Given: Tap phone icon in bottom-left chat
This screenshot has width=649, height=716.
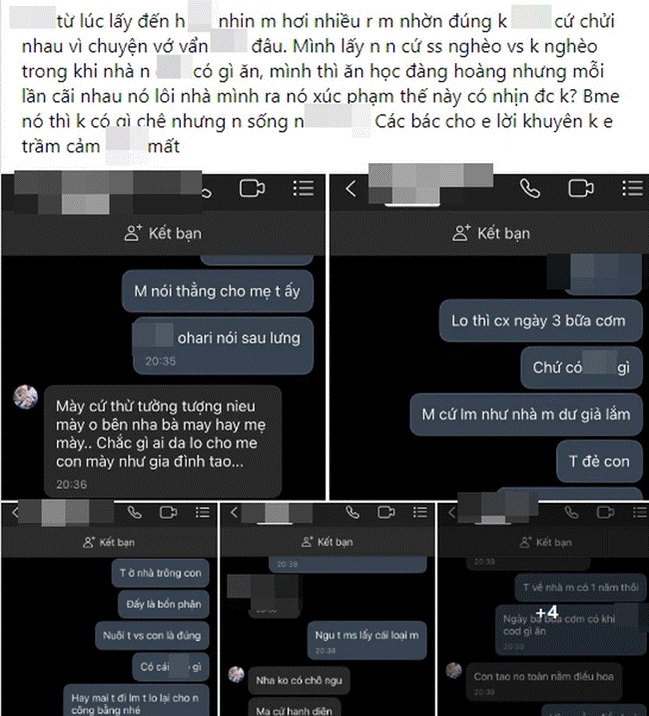Looking at the screenshot, I should [134, 512].
